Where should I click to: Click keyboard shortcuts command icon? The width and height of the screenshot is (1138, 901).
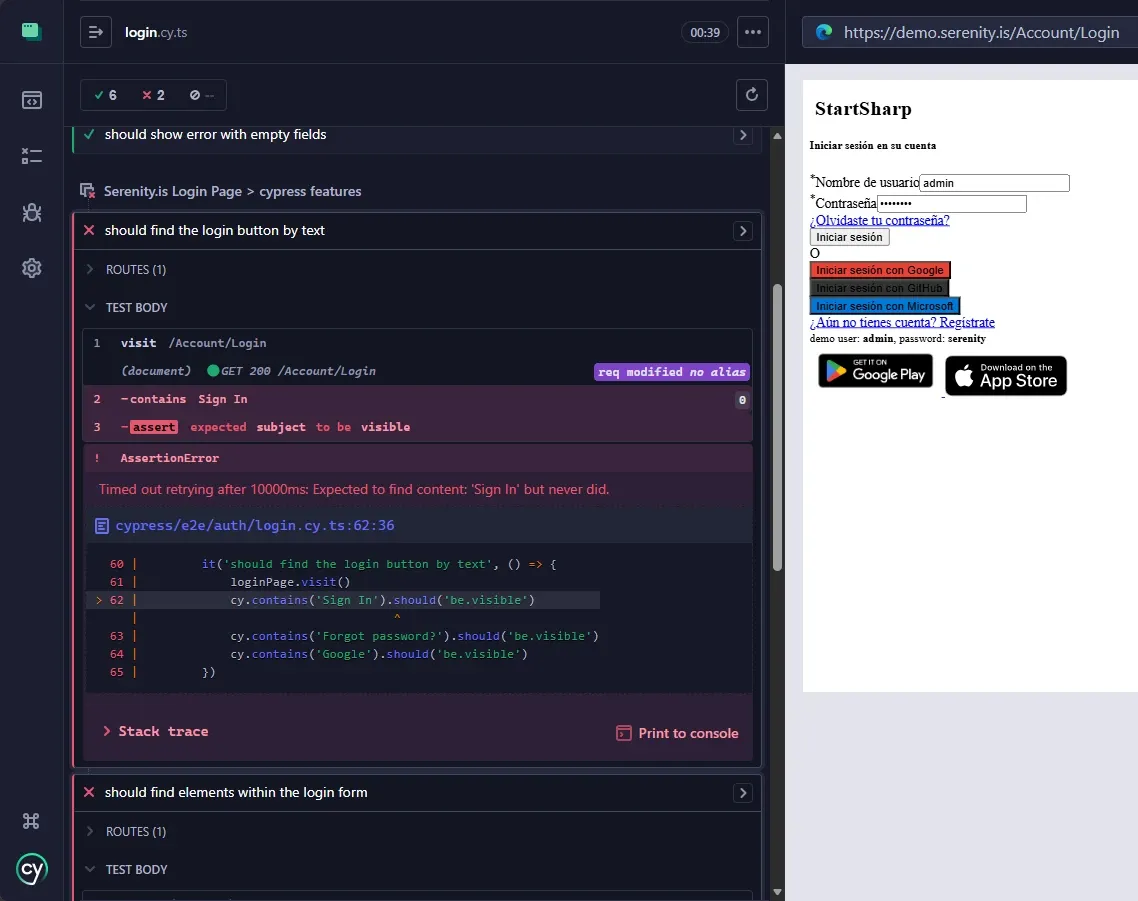[31, 821]
